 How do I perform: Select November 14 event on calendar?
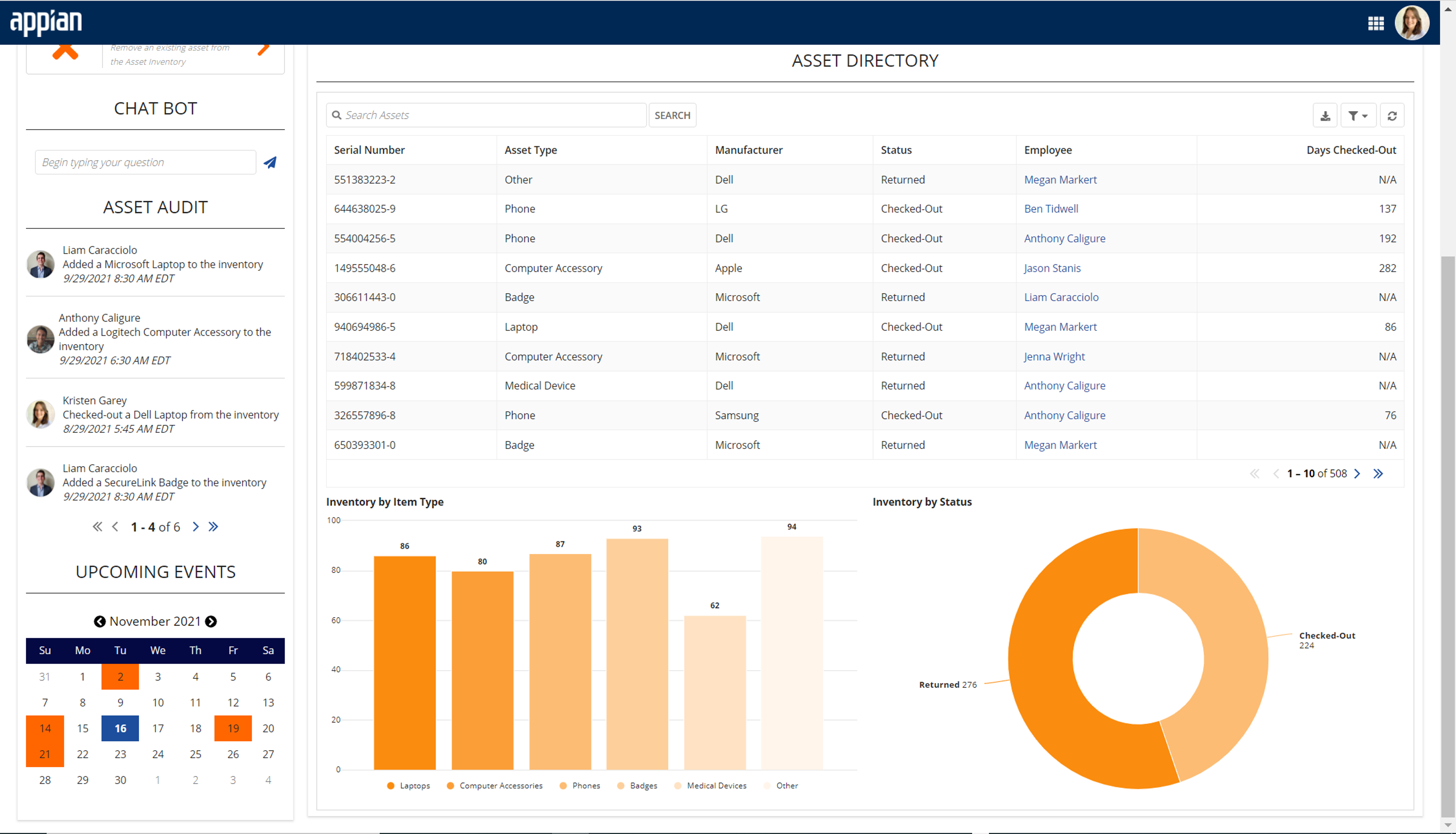coord(45,729)
